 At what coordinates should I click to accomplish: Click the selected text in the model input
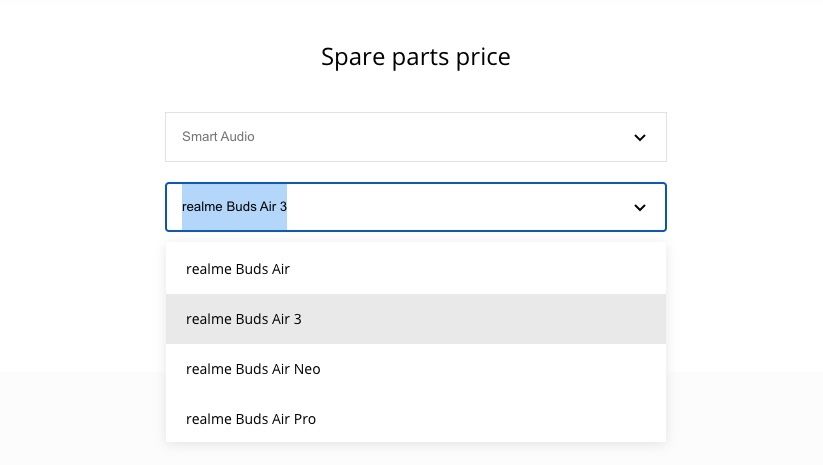click(234, 207)
